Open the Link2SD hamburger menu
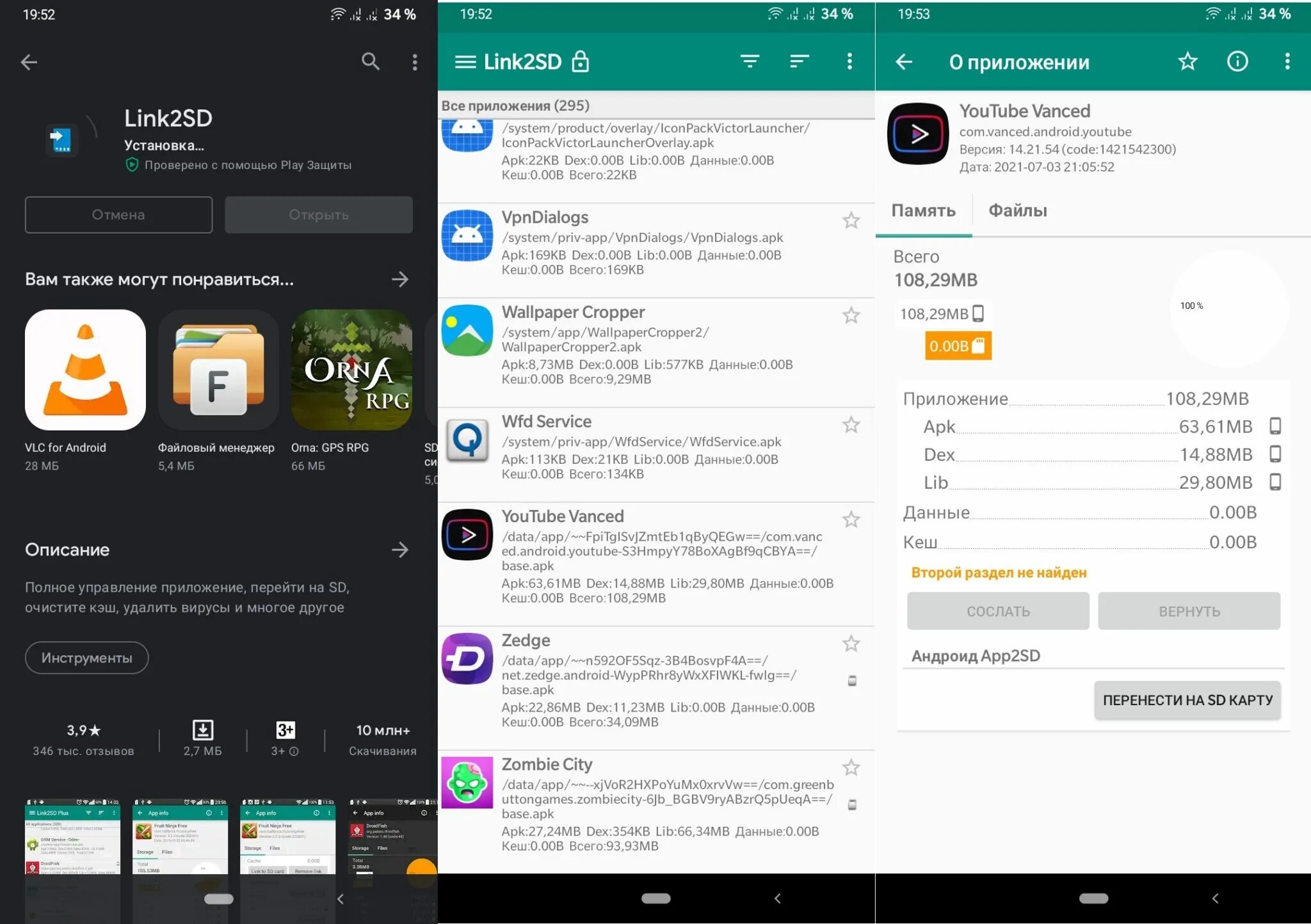1311x924 pixels. [x=465, y=62]
